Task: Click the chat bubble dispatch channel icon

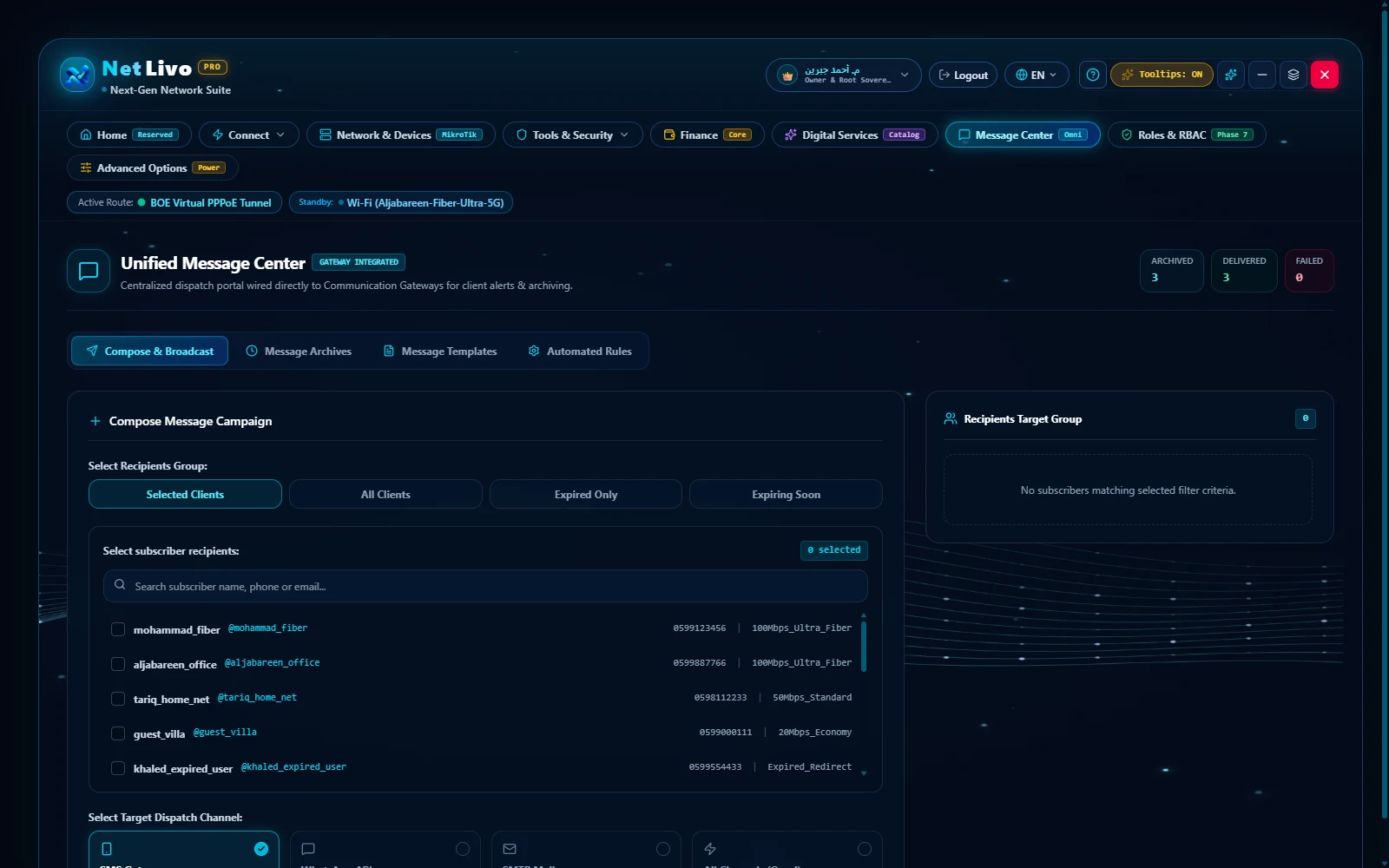Action: tap(308, 849)
